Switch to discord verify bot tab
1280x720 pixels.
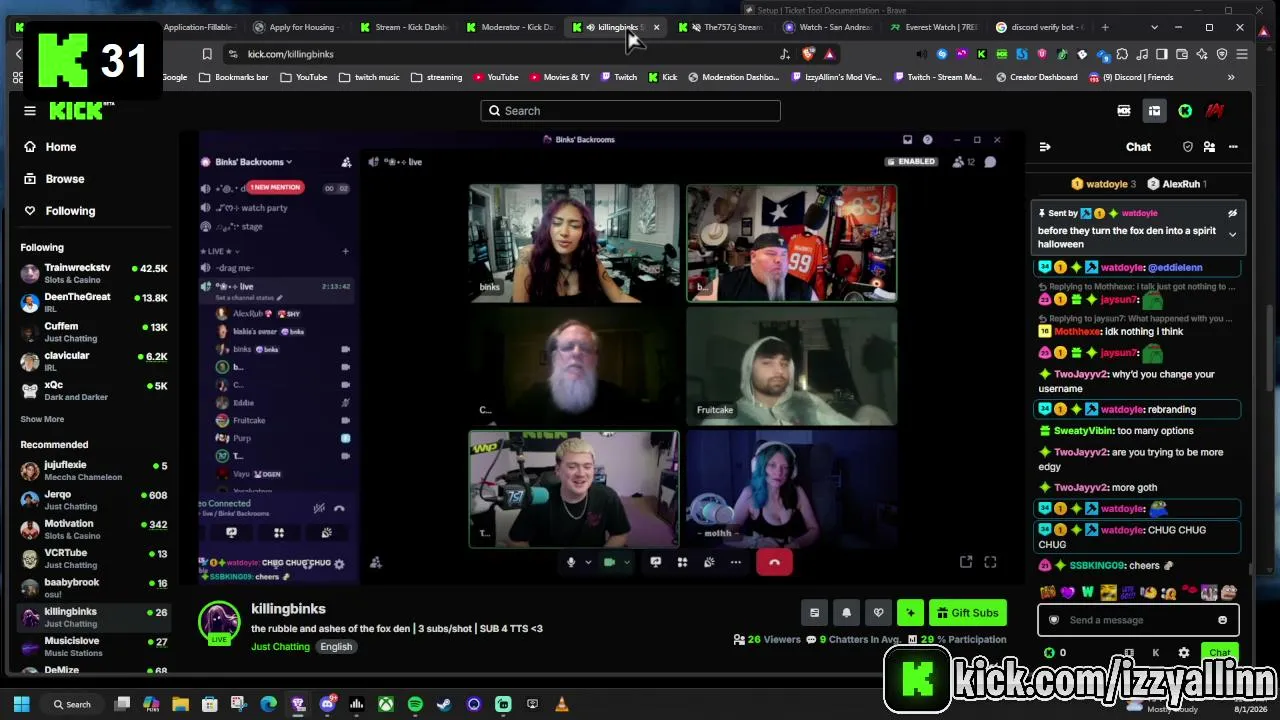click(1041, 27)
